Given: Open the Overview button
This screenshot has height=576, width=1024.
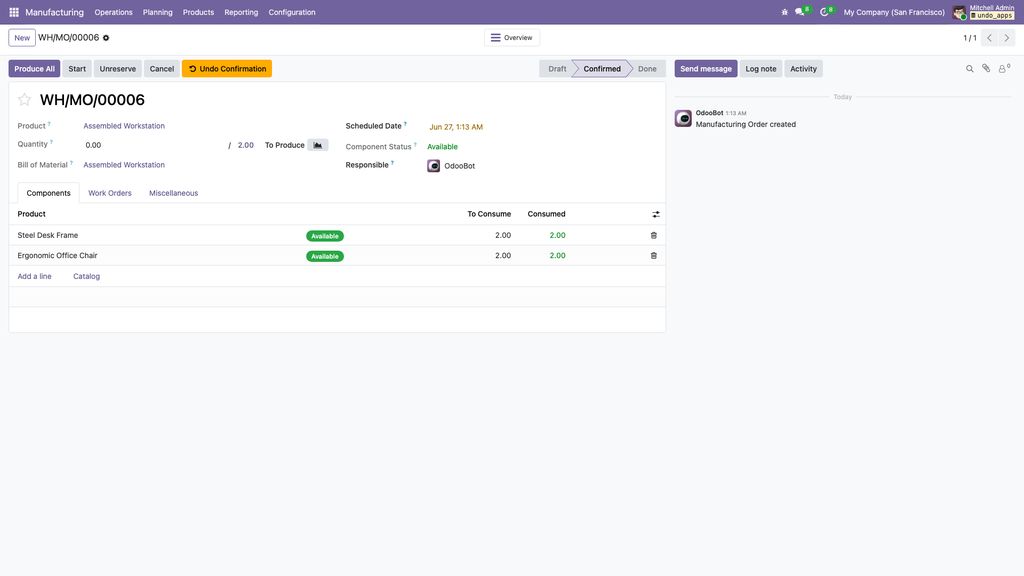Looking at the screenshot, I should click(512, 38).
